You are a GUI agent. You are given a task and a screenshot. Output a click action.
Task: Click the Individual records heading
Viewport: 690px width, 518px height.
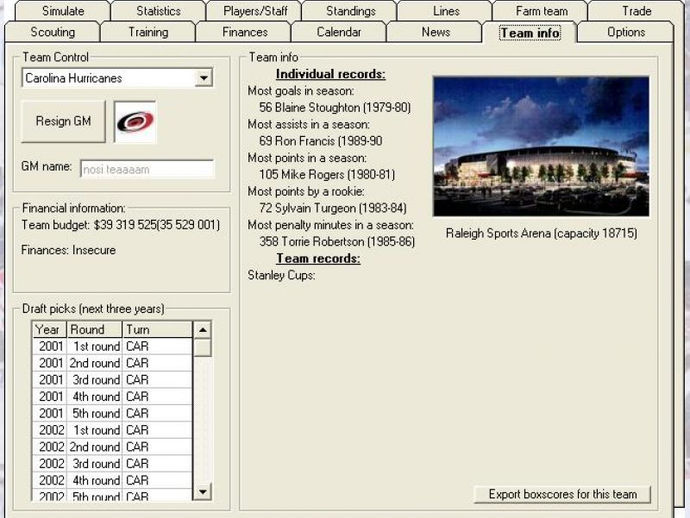(330, 74)
